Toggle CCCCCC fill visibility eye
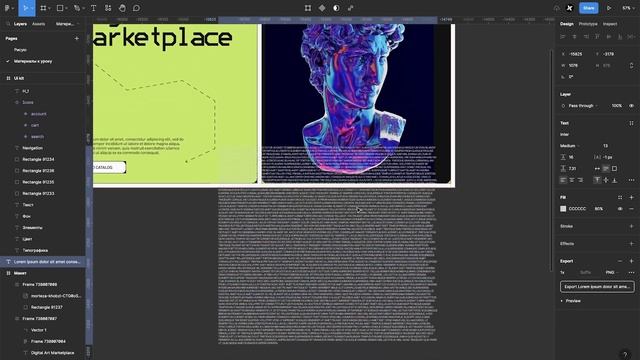640x360 pixels. pos(620,209)
